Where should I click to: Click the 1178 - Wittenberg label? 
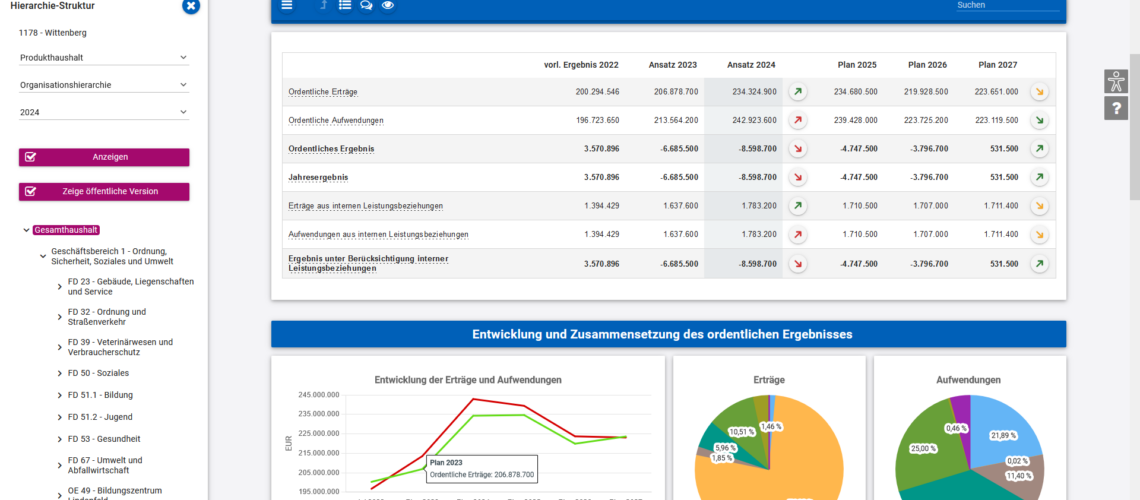click(50, 33)
